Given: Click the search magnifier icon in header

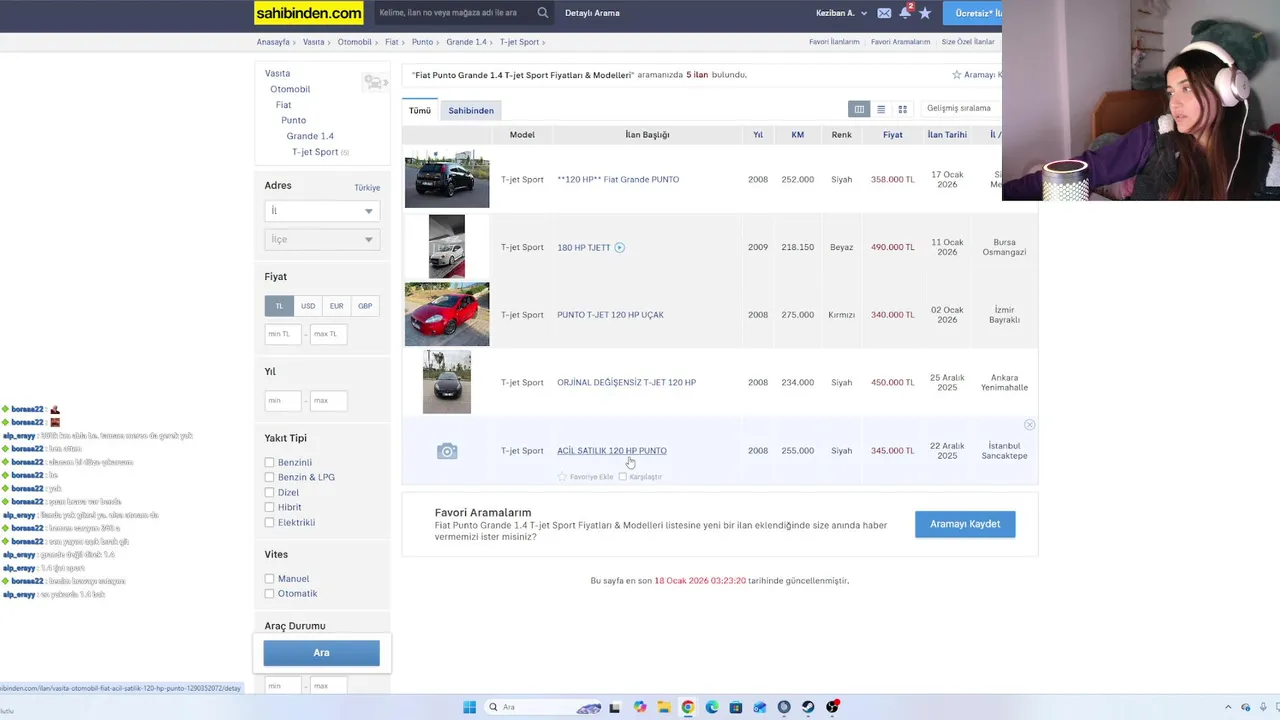Looking at the screenshot, I should coord(543,13).
